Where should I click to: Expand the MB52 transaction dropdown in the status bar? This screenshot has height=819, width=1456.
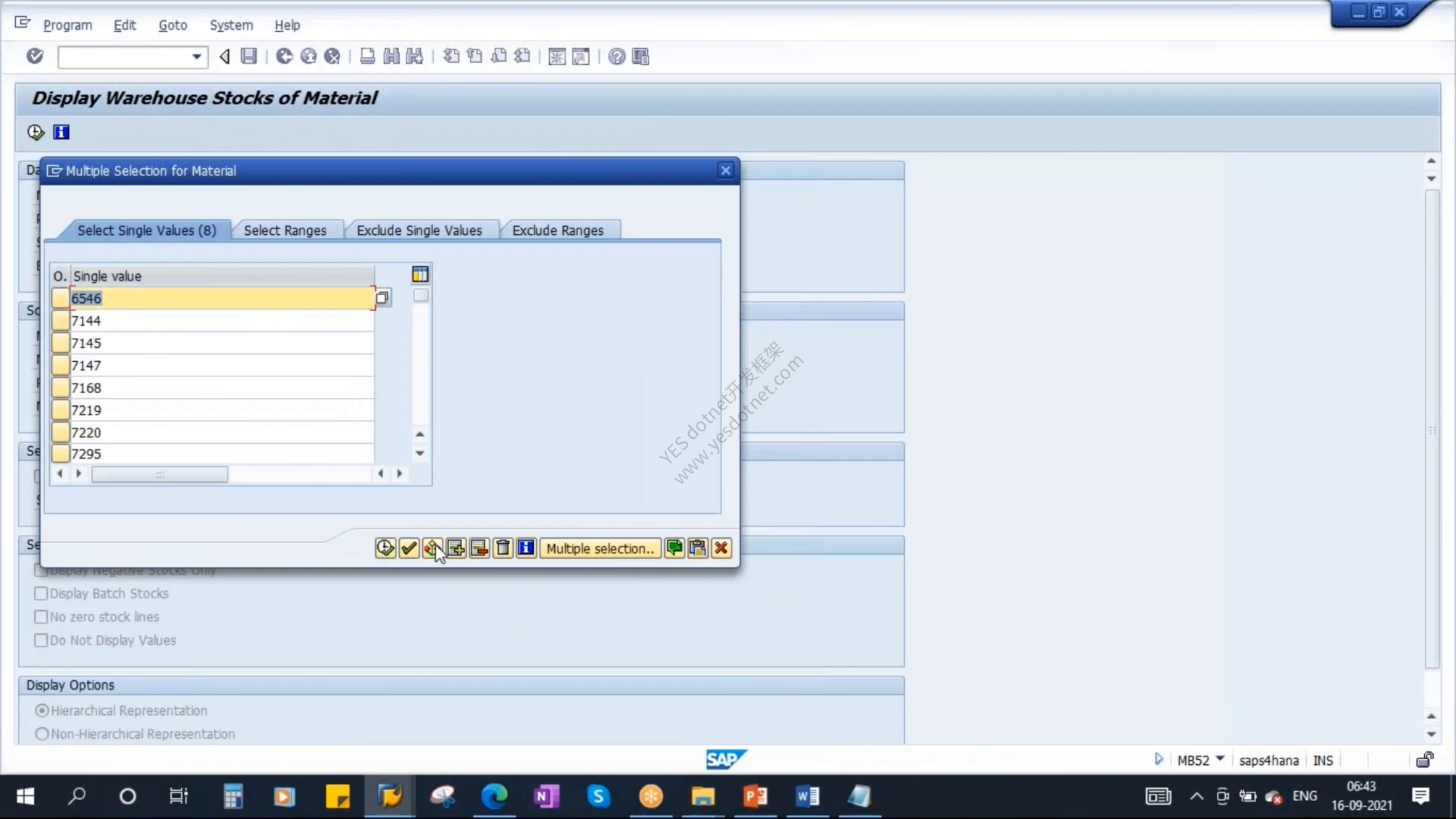[1220, 759]
